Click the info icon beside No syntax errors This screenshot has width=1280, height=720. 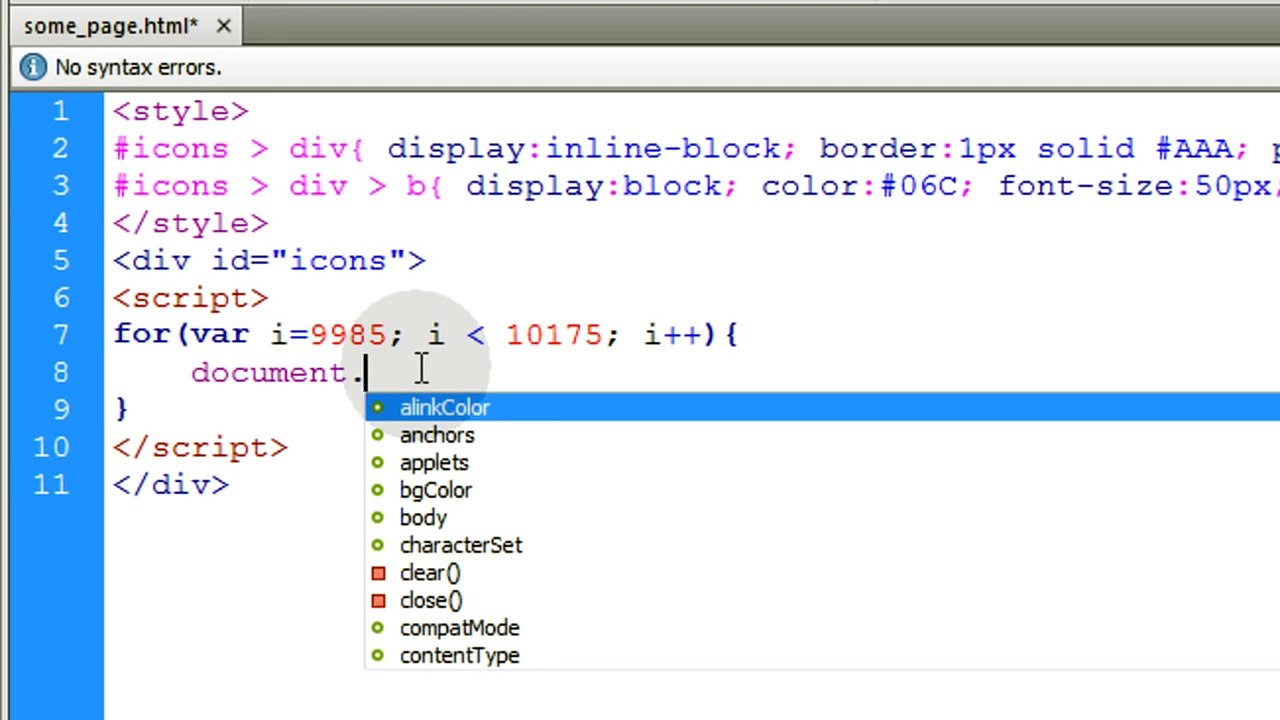pyautogui.click(x=33, y=67)
